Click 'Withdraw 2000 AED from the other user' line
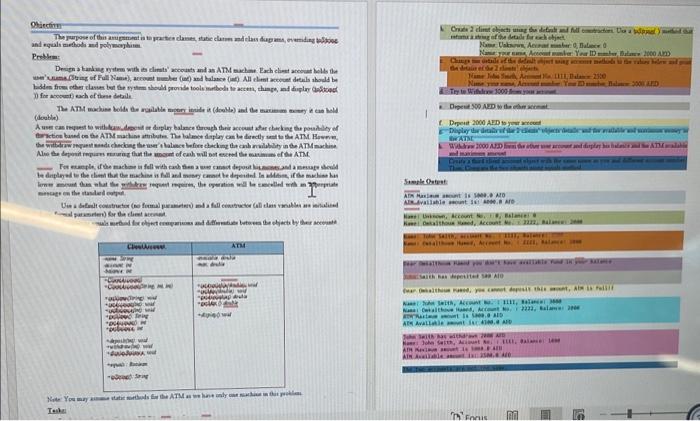The width and height of the screenshot is (700, 421). [x=568, y=146]
